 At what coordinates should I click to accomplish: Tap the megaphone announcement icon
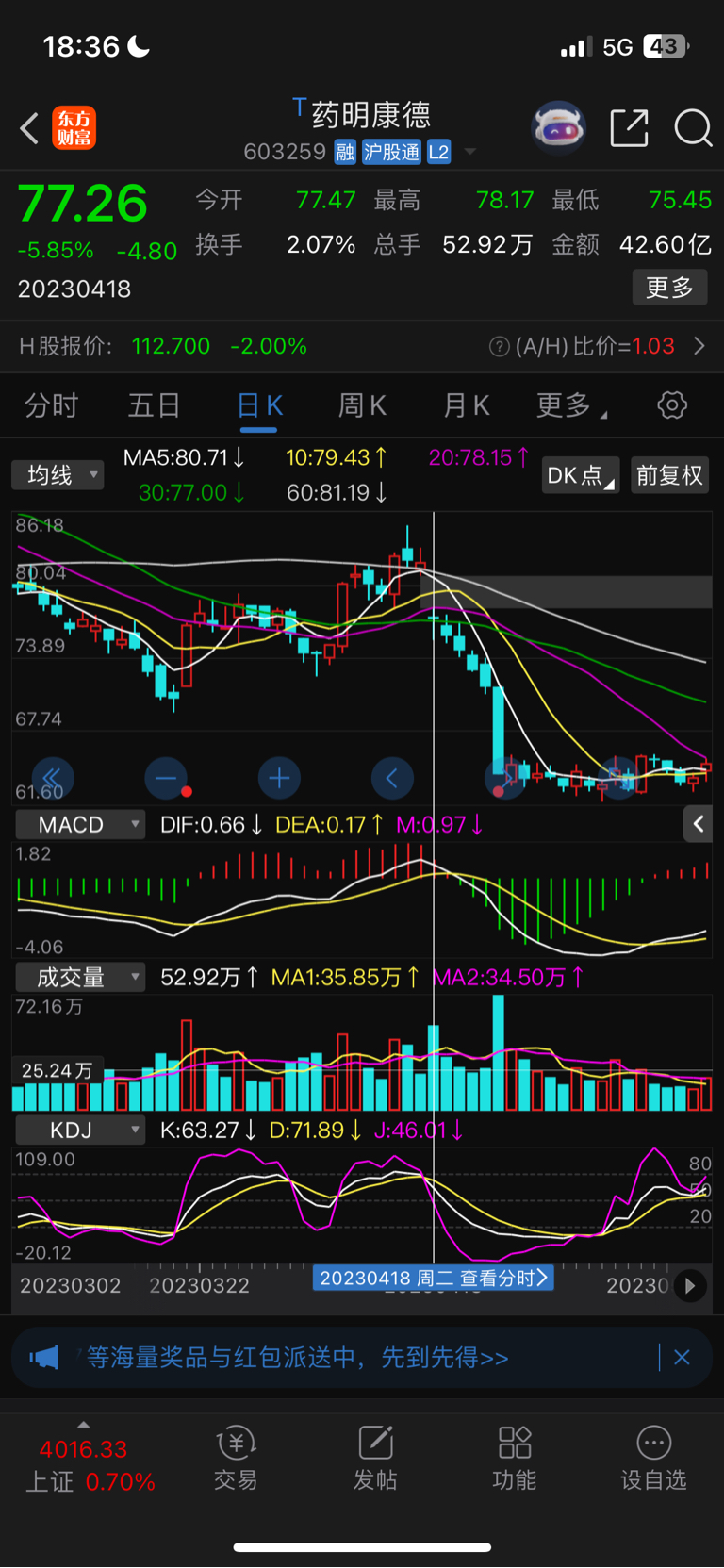[x=44, y=1358]
